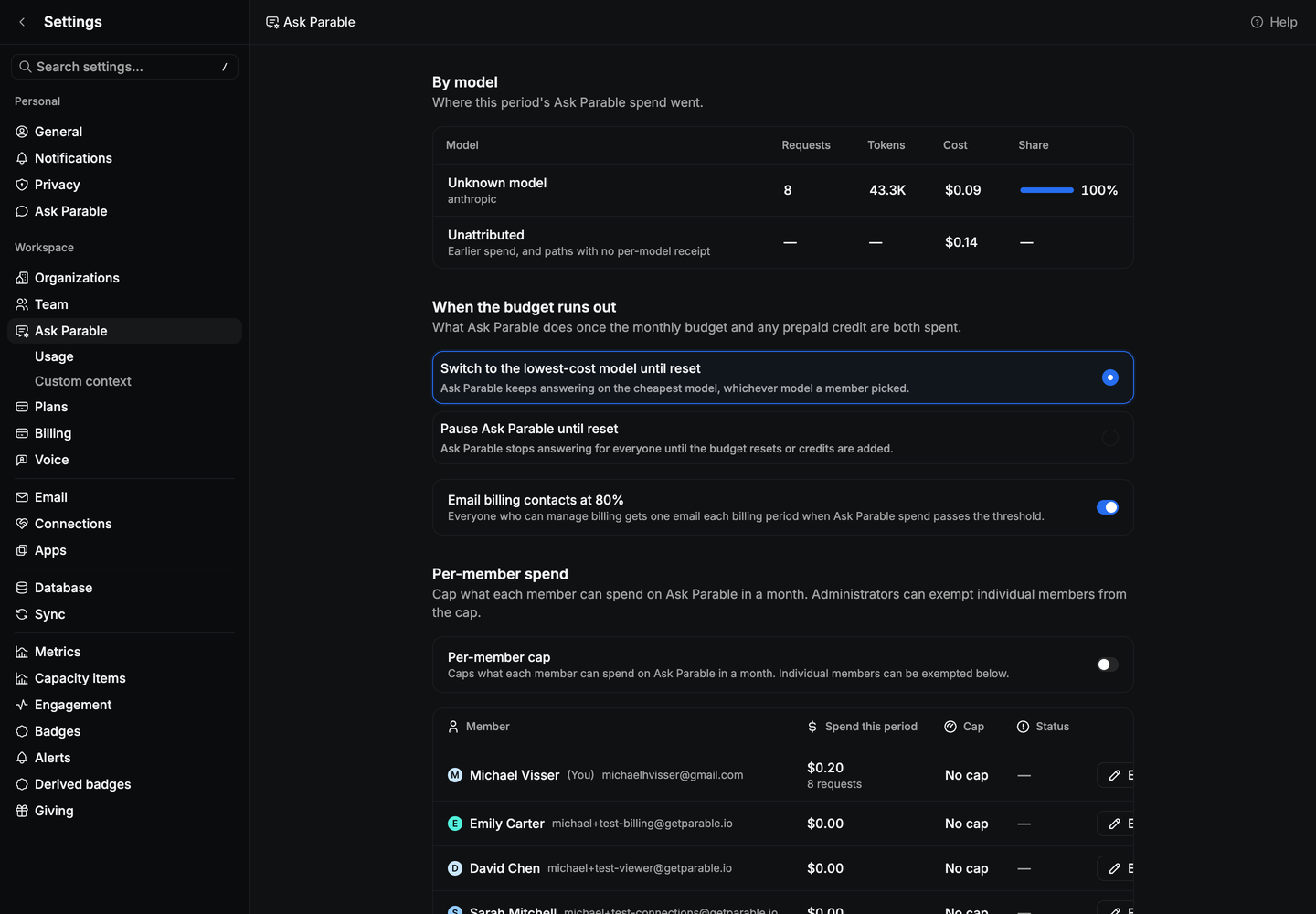Click pencil edit icon for Emily Carter
The width and height of the screenshot is (1316, 914).
coord(1115,824)
